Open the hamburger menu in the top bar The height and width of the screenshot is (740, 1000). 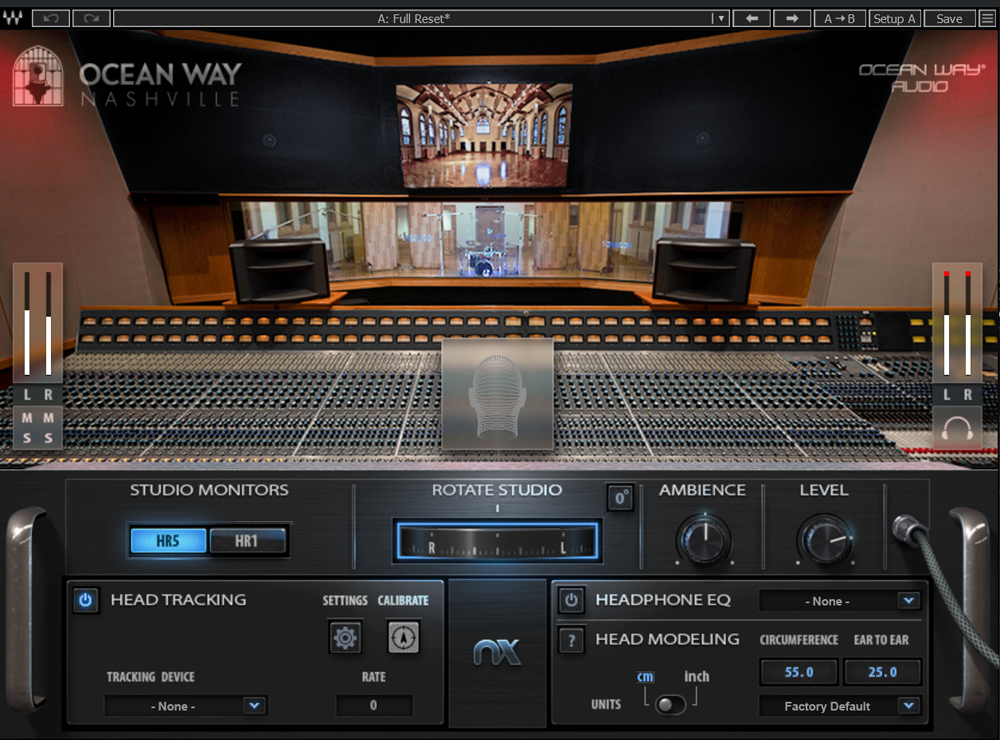tap(987, 18)
